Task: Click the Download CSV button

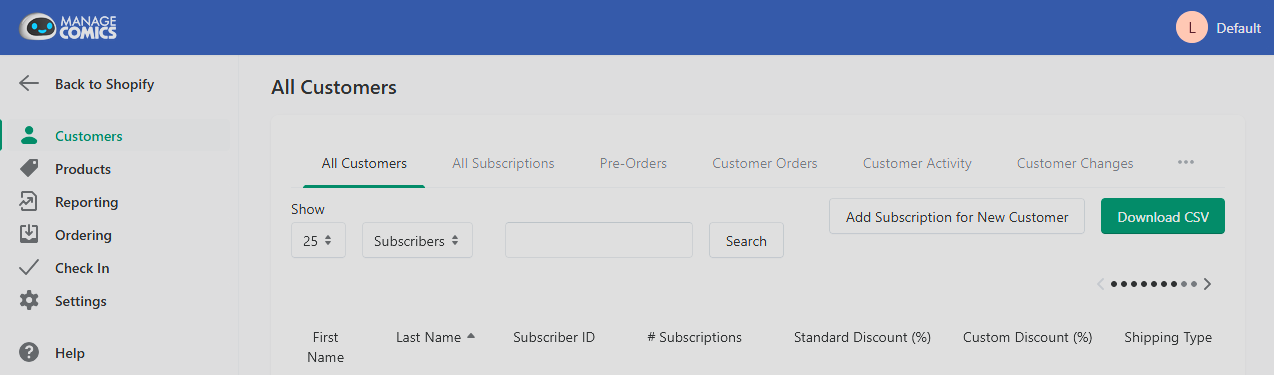Action: coord(1163,216)
